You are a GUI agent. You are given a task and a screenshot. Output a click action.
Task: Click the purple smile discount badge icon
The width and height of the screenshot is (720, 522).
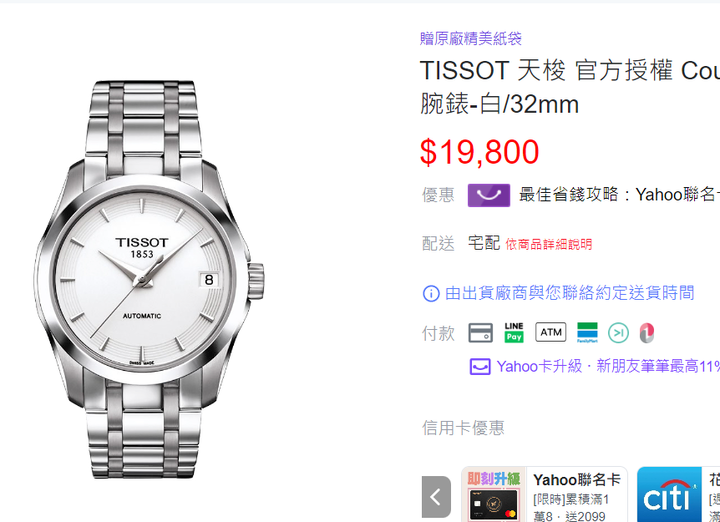click(x=489, y=195)
